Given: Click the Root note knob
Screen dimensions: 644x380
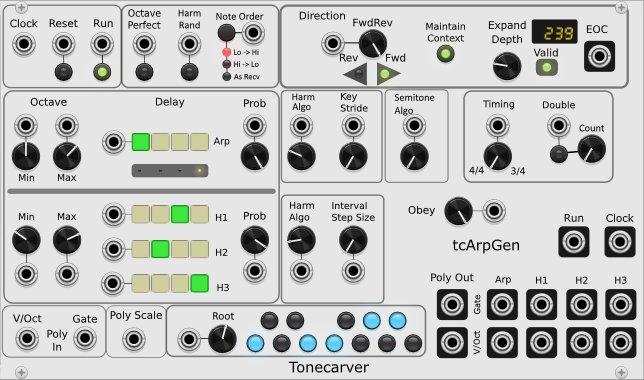Looking at the screenshot, I should pos(222,339).
